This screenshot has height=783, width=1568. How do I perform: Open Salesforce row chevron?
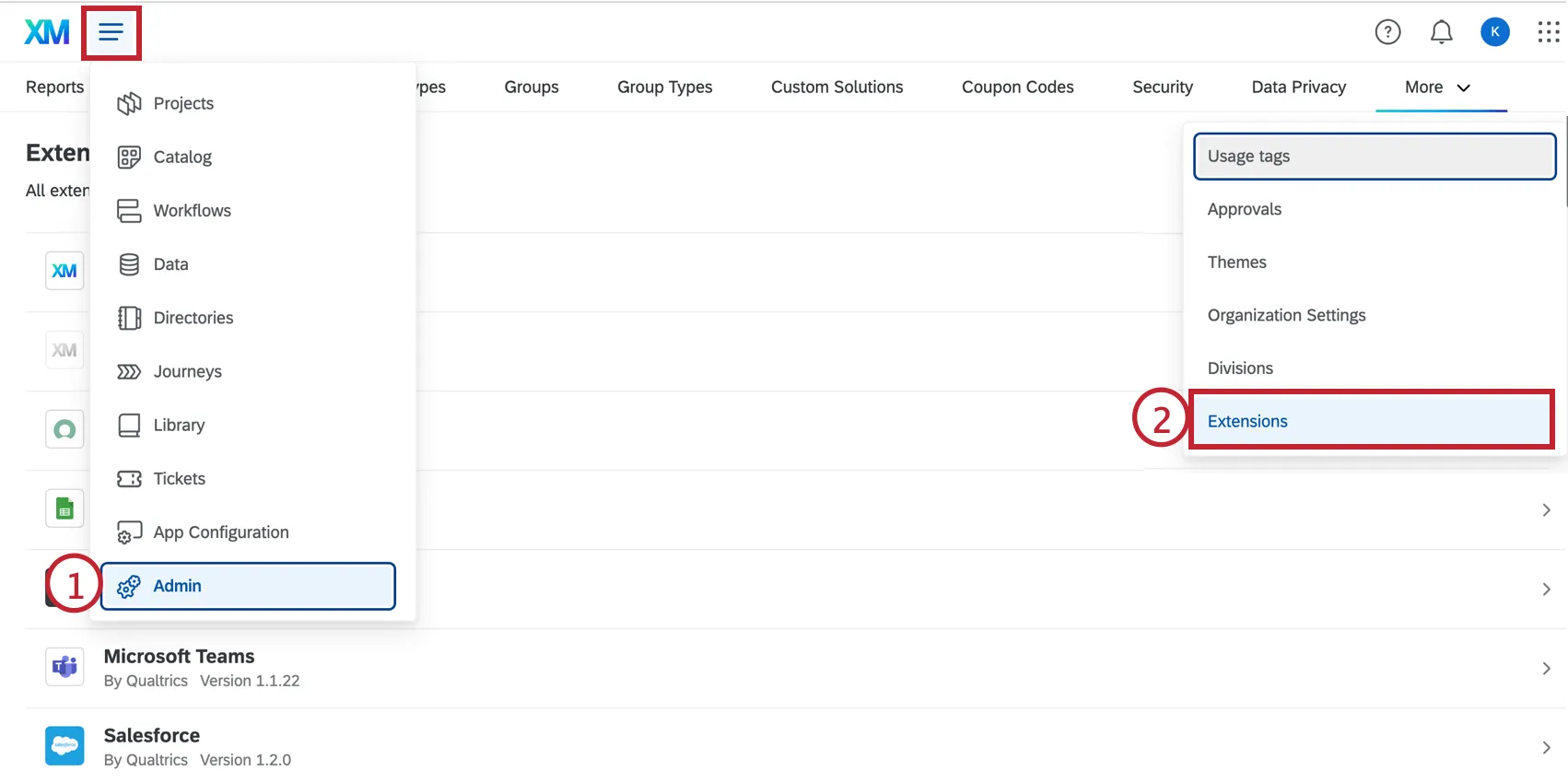click(x=1546, y=748)
